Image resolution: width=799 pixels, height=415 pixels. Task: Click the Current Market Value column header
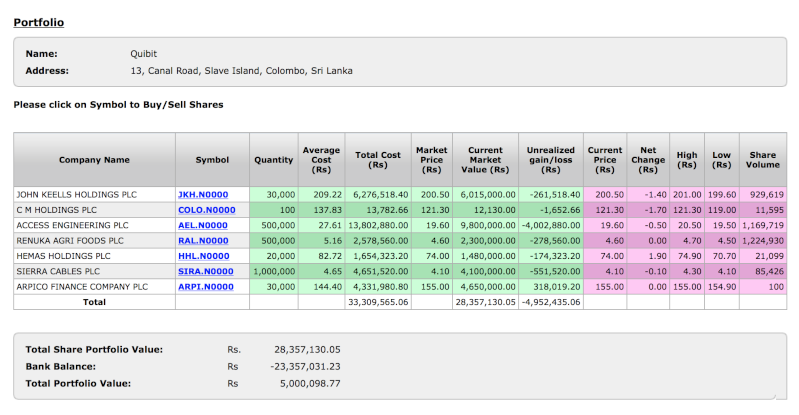[x=485, y=160]
